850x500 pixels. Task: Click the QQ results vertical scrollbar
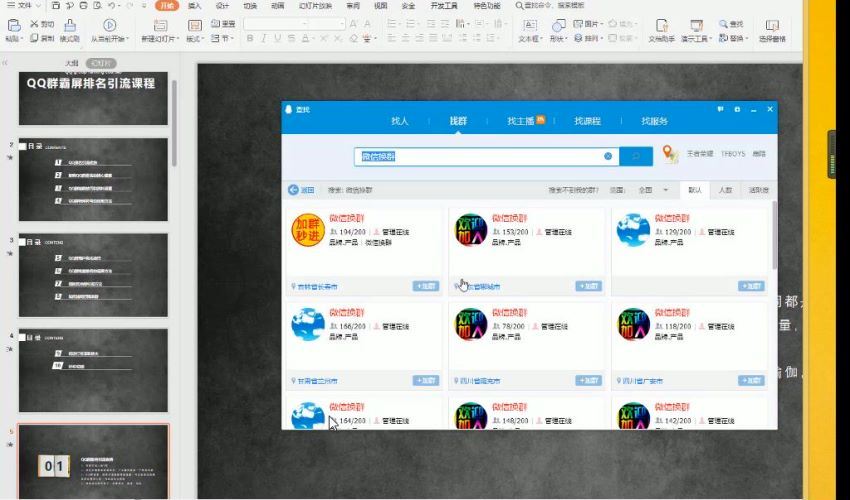[774, 235]
